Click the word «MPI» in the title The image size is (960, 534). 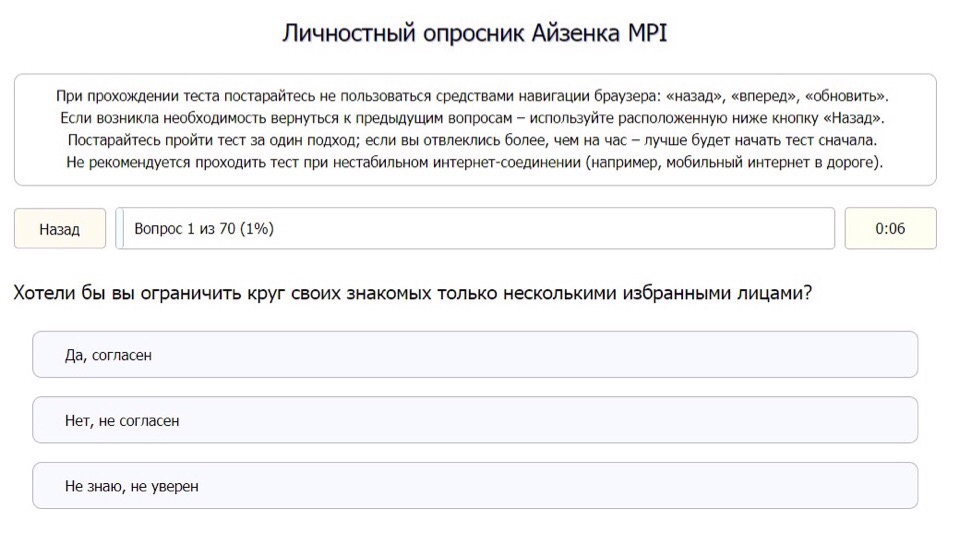tap(647, 33)
